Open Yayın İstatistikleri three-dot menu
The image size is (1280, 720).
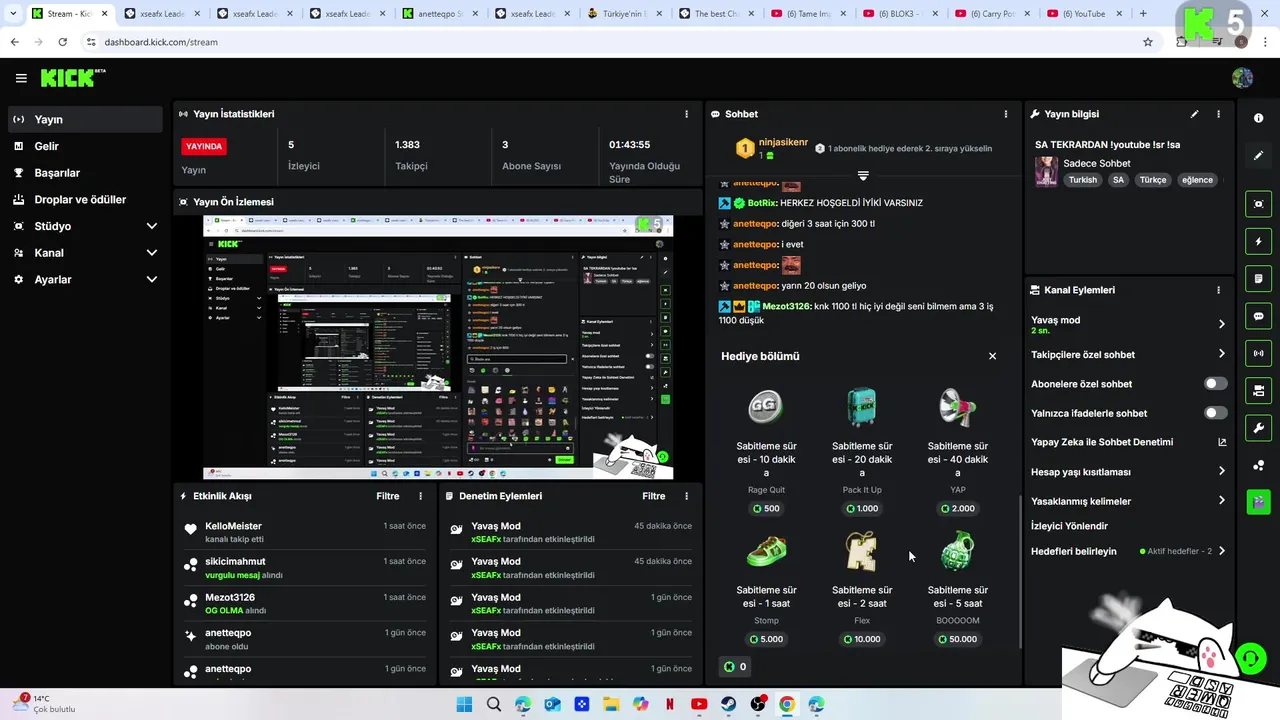tap(686, 114)
